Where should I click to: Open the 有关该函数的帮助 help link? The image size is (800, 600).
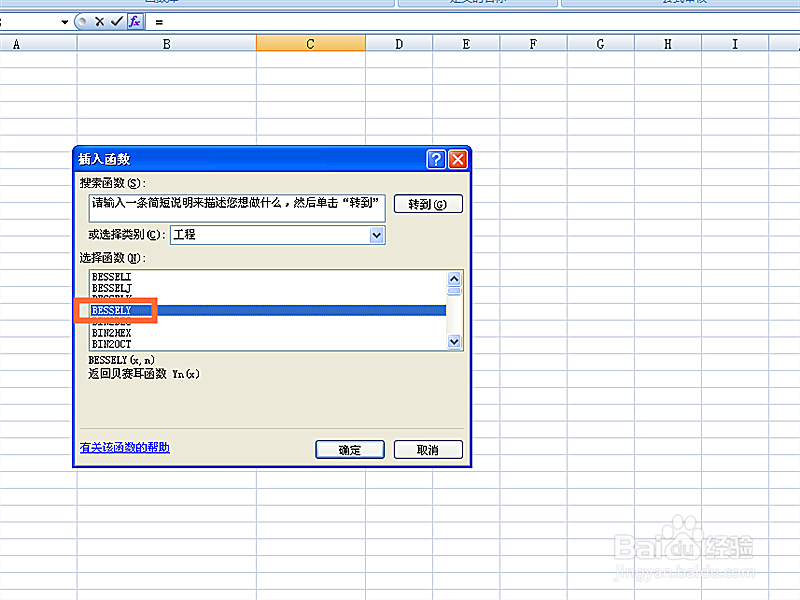pyautogui.click(x=124, y=447)
